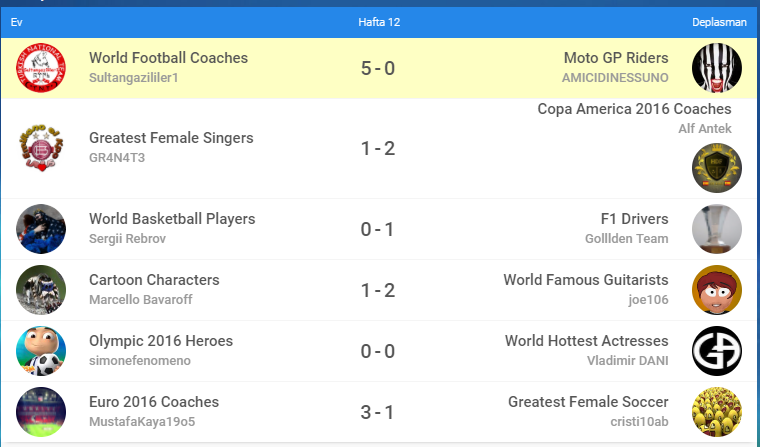Select the Golllden Team trophy avatar

(x=716, y=229)
